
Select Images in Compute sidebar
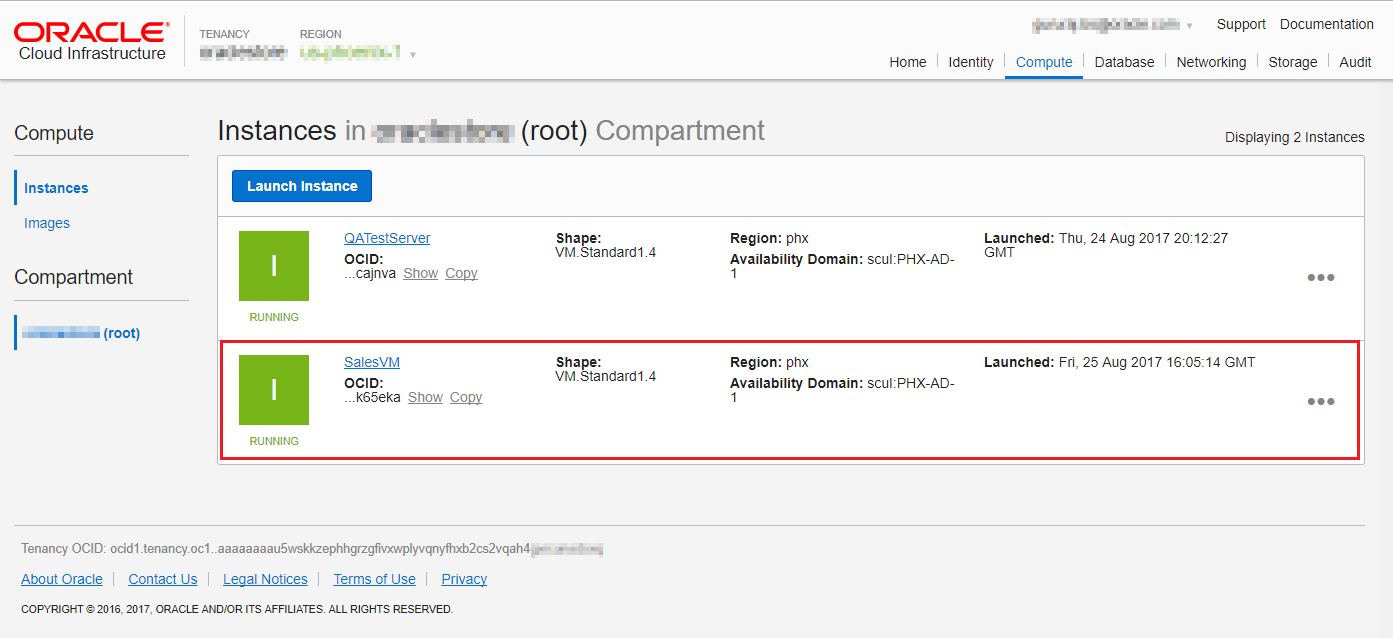coord(47,223)
